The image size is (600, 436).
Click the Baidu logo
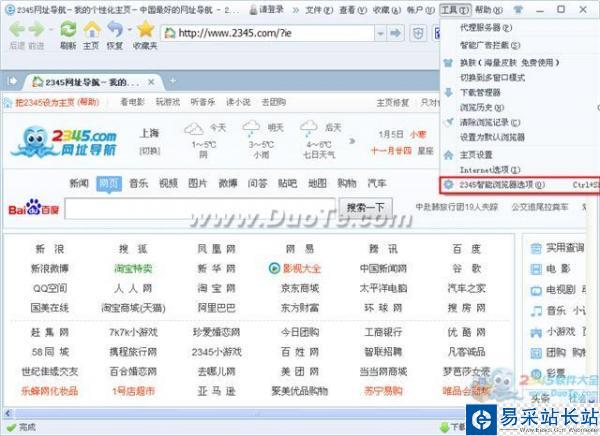[x=34, y=209]
